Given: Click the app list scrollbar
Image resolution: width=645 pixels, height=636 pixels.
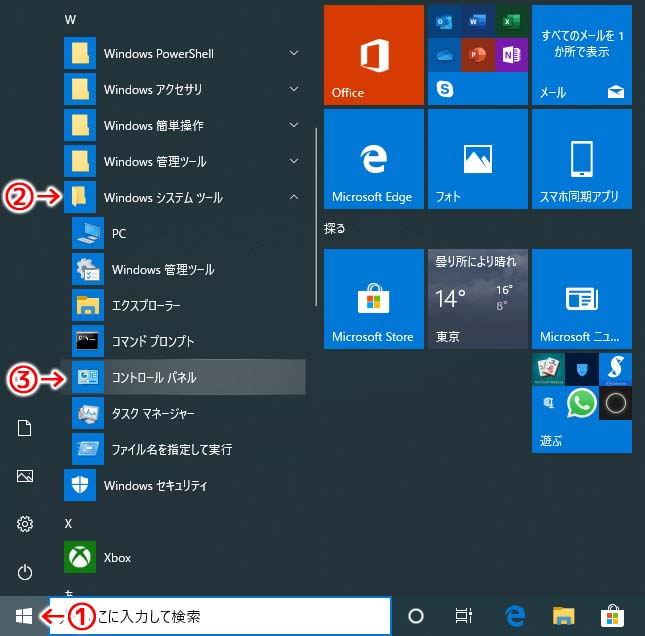Looking at the screenshot, I should (316, 217).
